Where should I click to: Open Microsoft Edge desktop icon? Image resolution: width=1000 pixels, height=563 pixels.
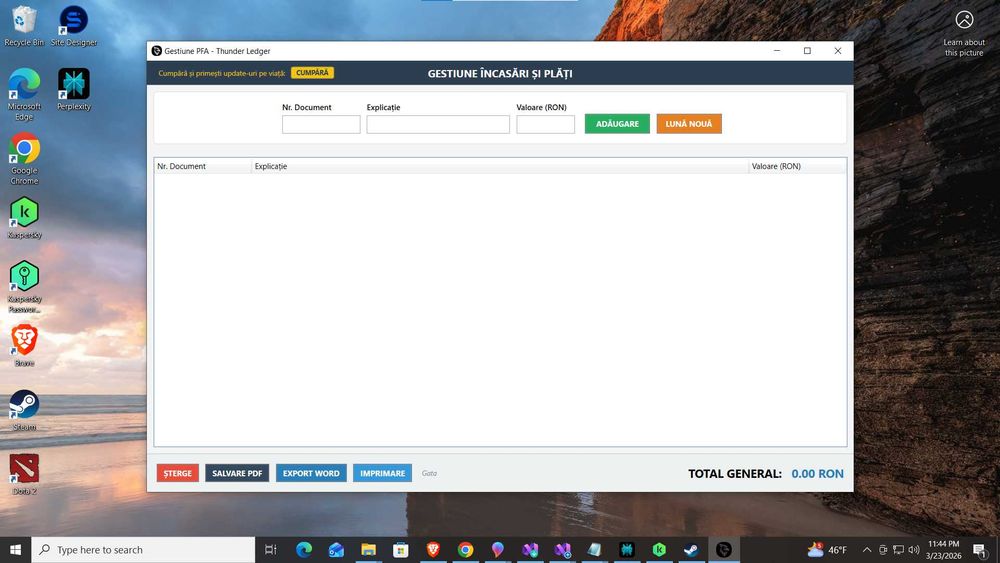point(24,94)
